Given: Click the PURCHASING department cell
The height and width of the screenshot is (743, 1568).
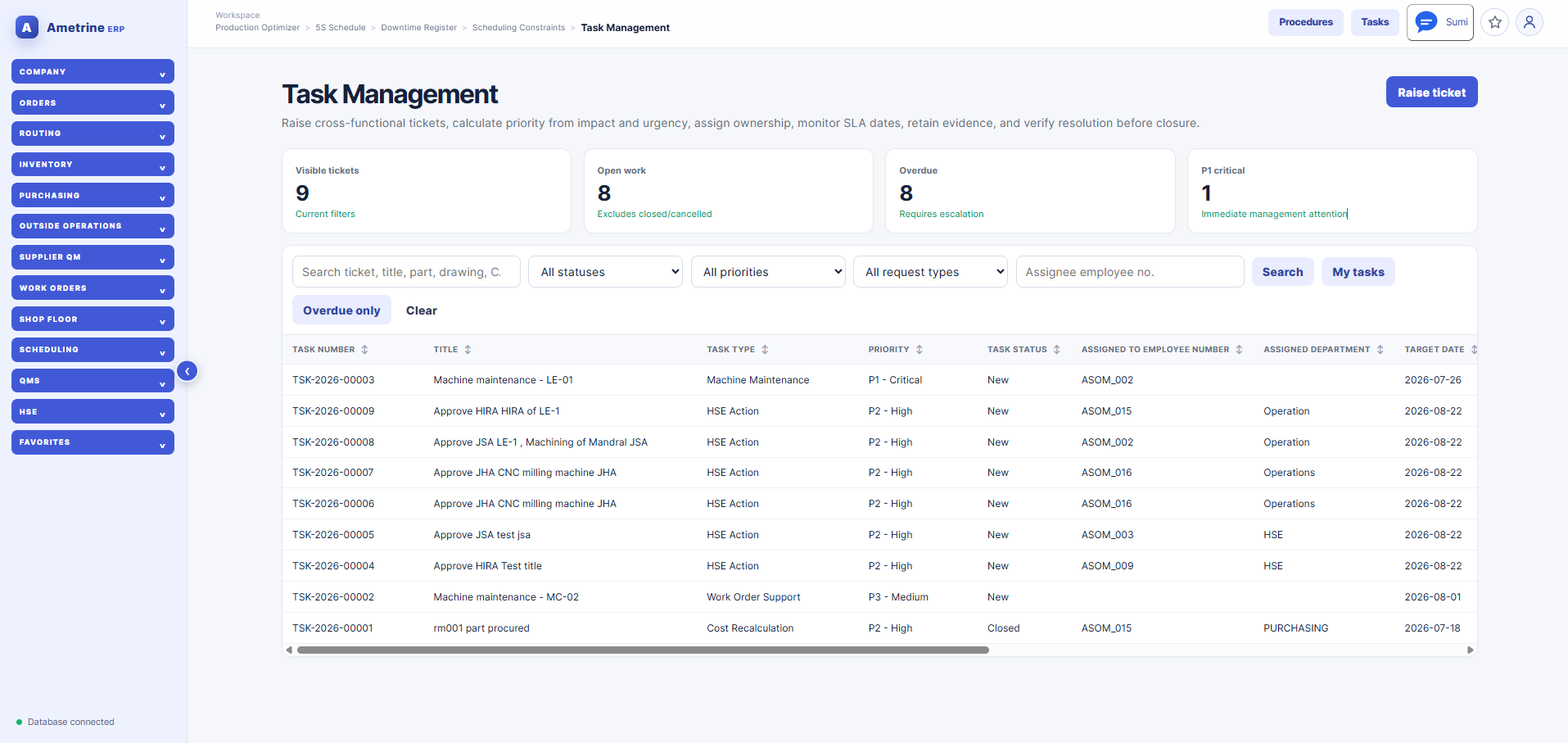Looking at the screenshot, I should [x=1295, y=628].
